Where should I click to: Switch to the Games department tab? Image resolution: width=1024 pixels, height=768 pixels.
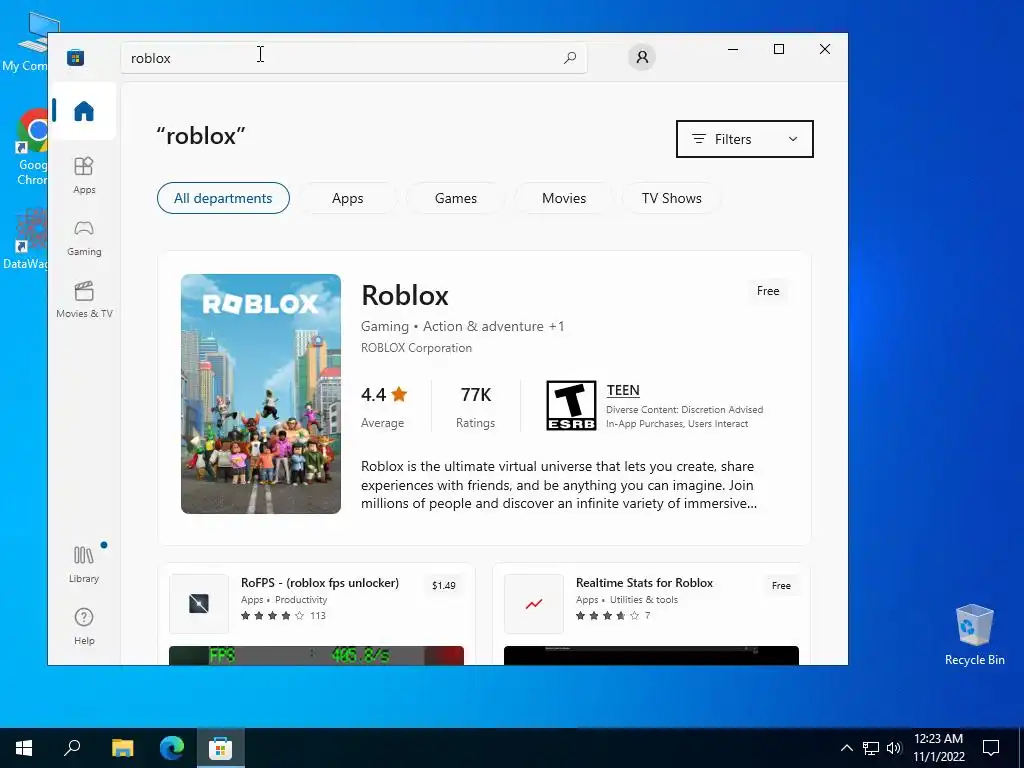coord(456,198)
